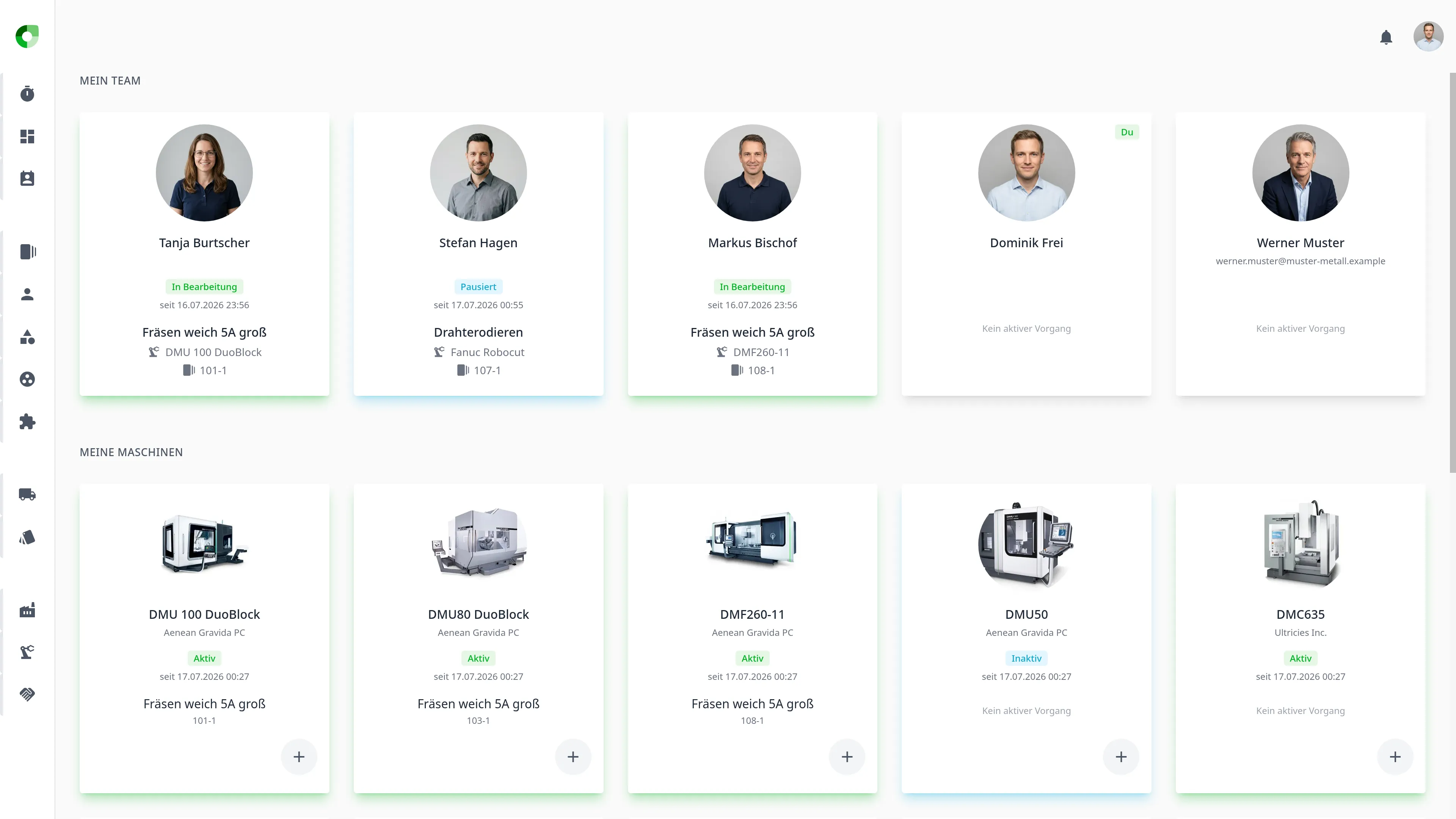The width and height of the screenshot is (1456, 819).
Task: Open the robot arm machines icon in sidebar
Action: [x=27, y=652]
